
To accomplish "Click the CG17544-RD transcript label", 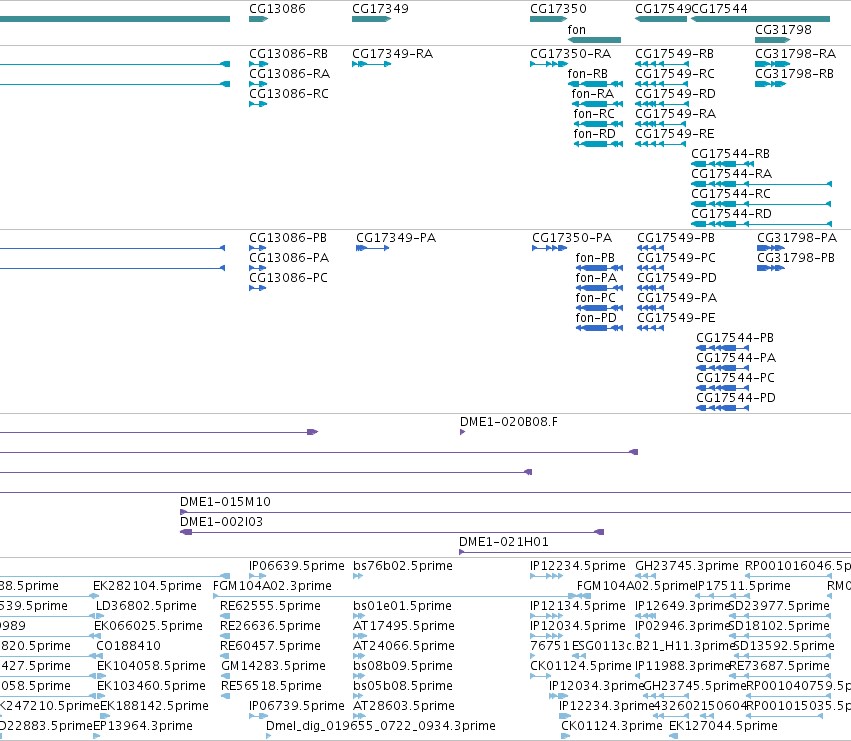I will 731,214.
